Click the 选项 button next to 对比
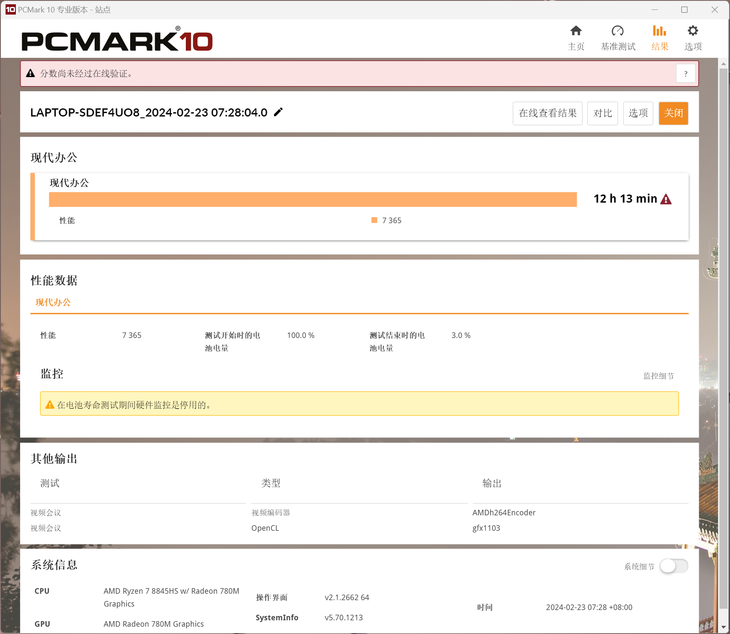The height and width of the screenshot is (634, 730). tap(638, 113)
